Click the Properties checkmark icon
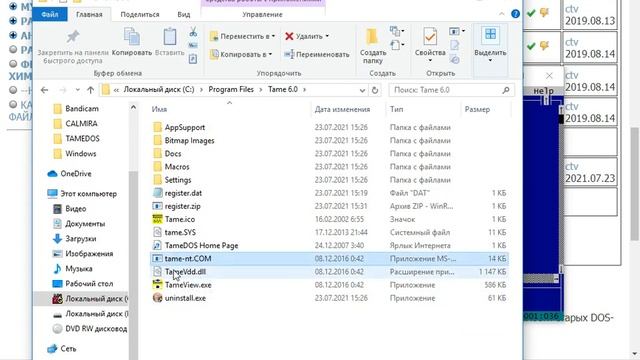The width and height of the screenshot is (640, 360). pyautogui.click(x=430, y=37)
